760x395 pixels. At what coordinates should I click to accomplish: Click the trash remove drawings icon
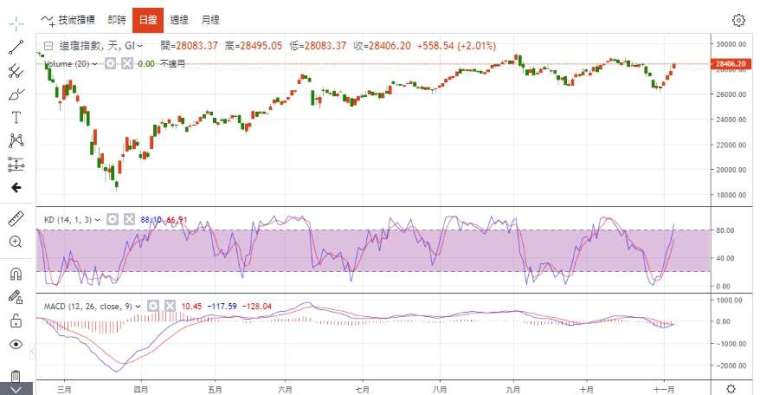click(16, 376)
